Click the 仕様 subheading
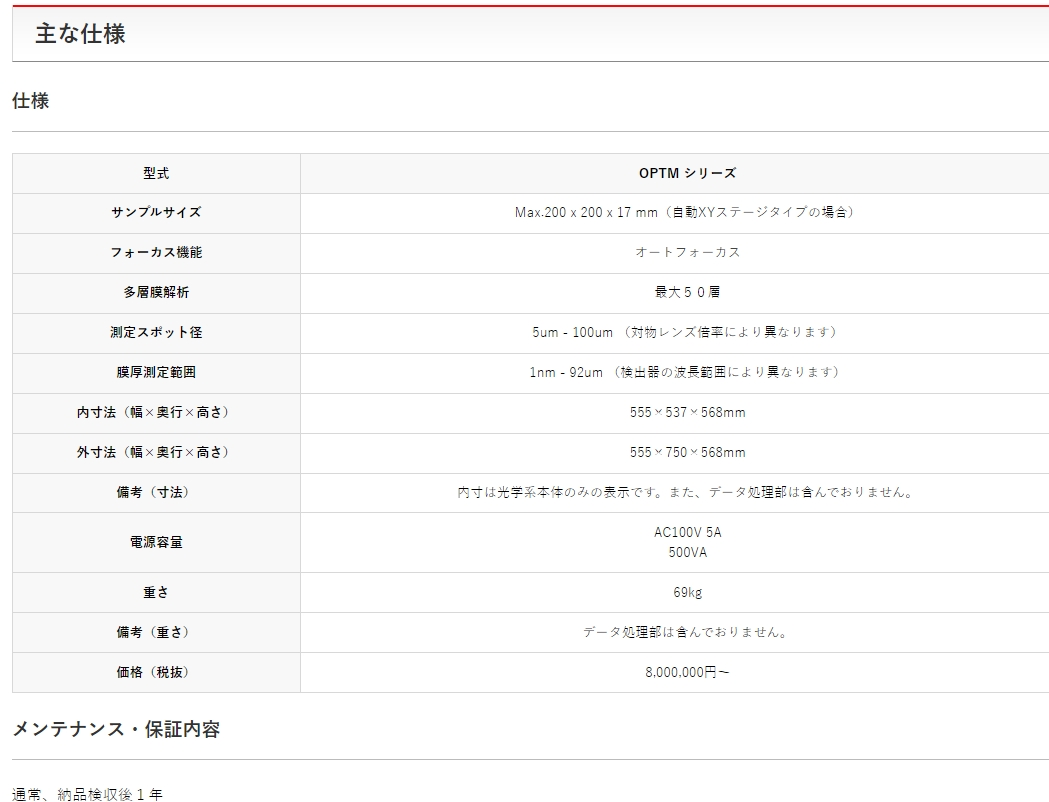This screenshot has height=802, width=1049. (30, 101)
